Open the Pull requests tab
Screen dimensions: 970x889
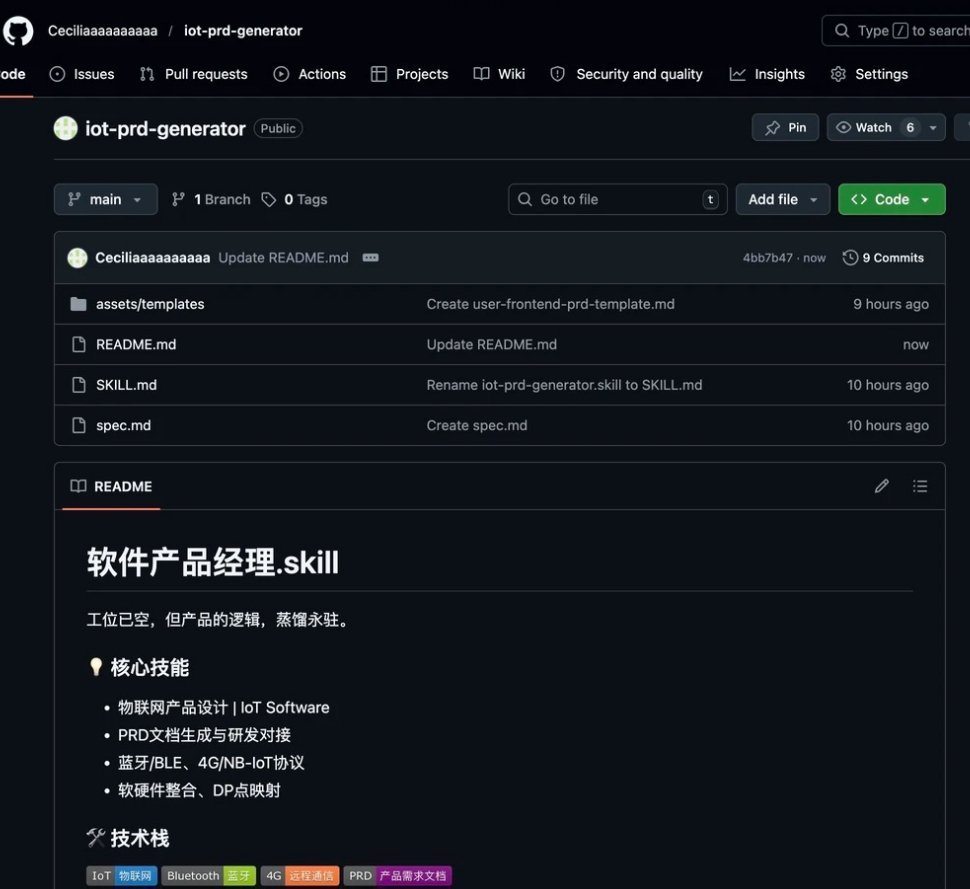pos(193,73)
